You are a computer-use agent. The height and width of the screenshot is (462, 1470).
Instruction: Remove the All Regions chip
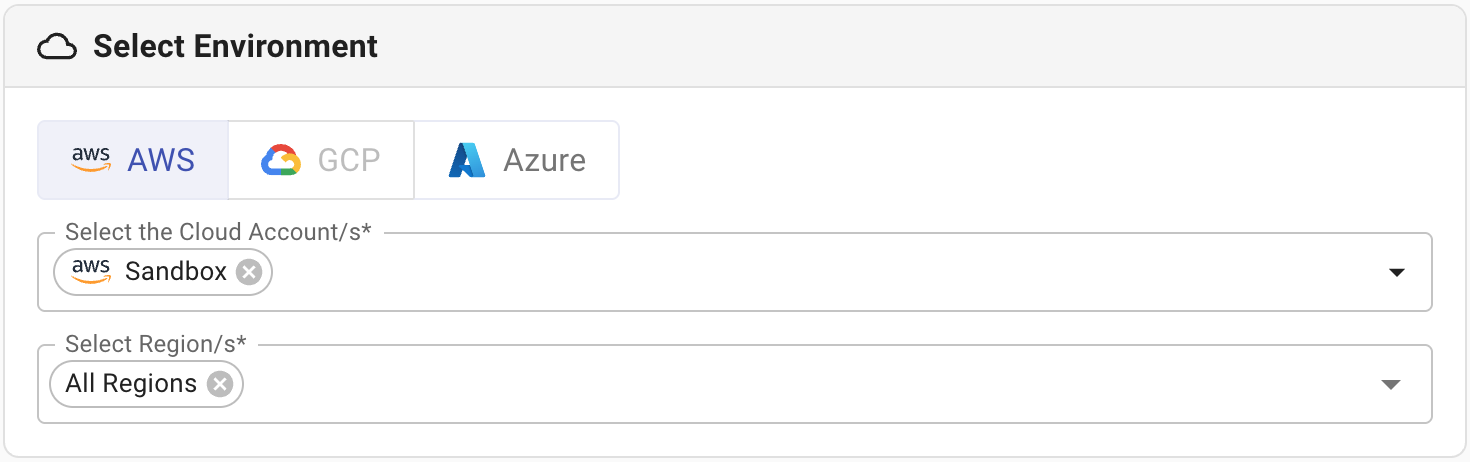click(x=220, y=384)
